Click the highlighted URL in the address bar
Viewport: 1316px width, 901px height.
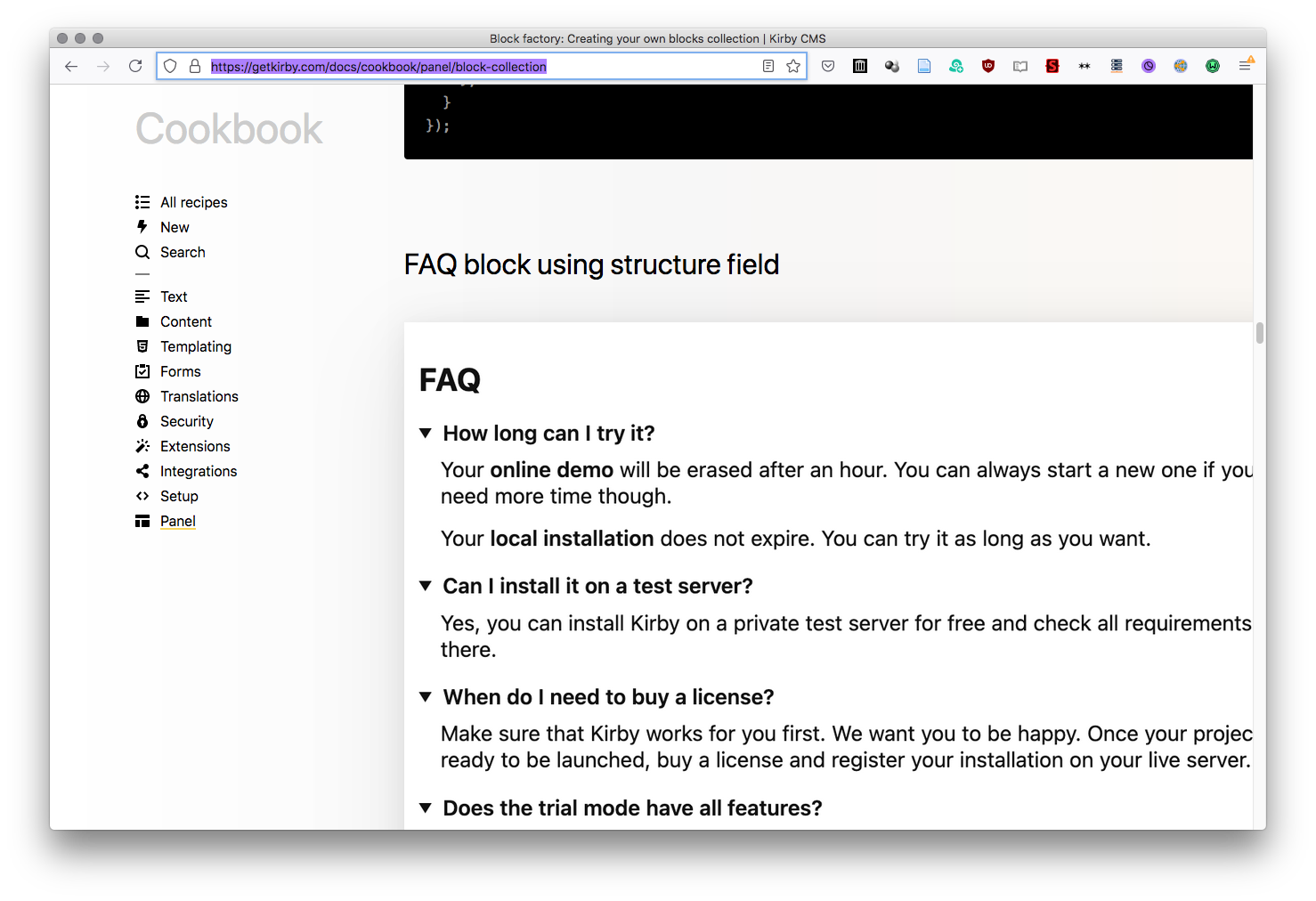378,65
